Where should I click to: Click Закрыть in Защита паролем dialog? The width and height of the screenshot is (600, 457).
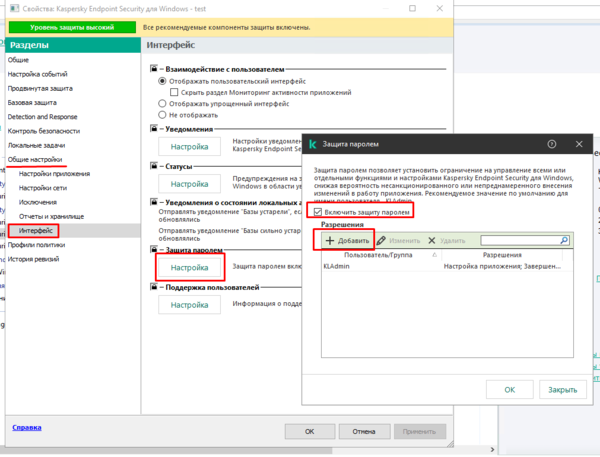[562, 390]
